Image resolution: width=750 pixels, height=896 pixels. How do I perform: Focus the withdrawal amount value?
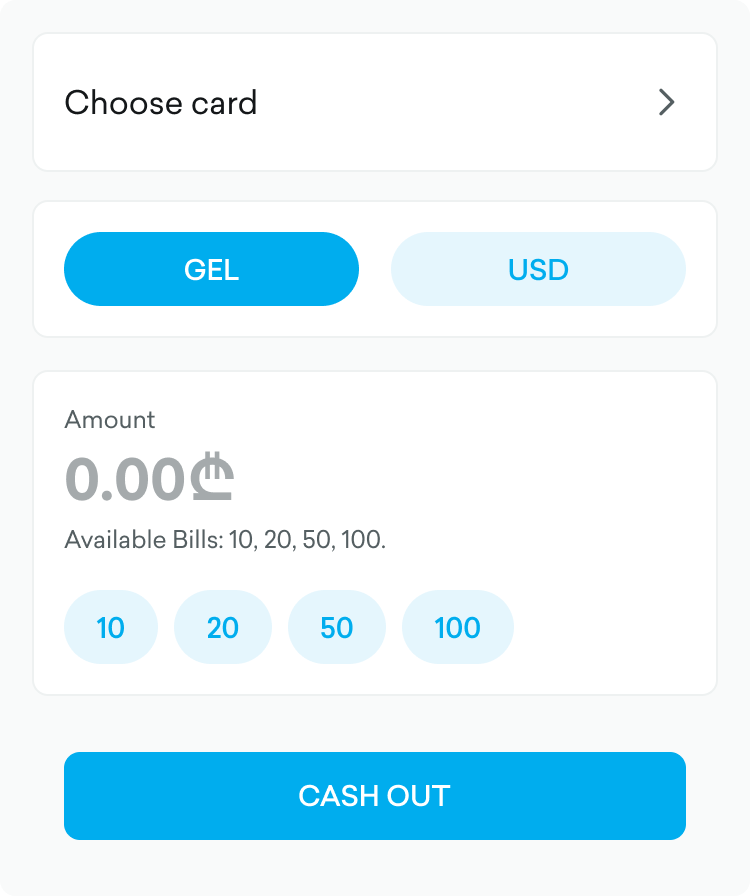pos(126,480)
